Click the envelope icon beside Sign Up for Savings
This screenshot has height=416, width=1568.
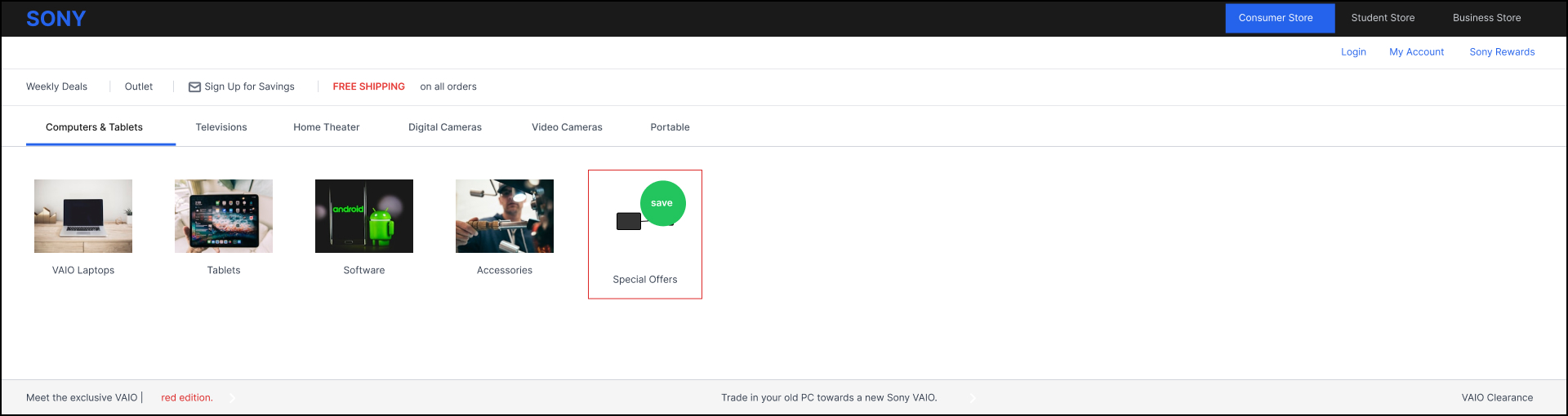[194, 87]
